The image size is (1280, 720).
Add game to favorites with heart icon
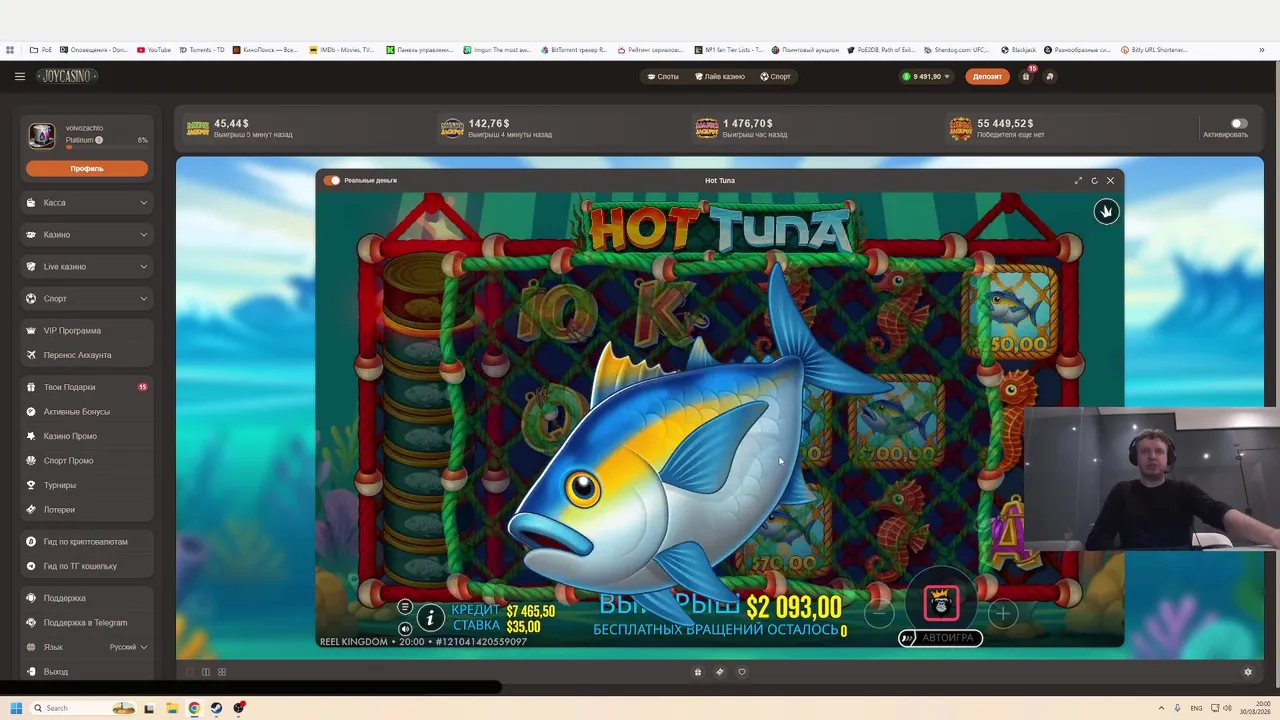[742, 672]
